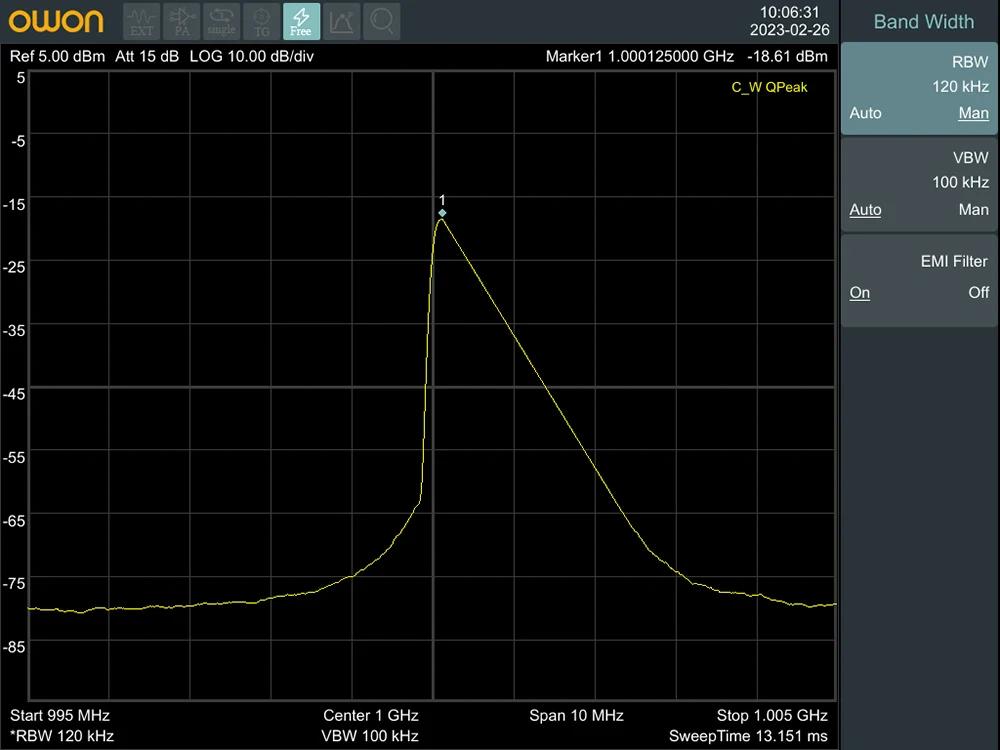This screenshot has width=1000, height=750.
Task: Set RBW to Man mode
Action: pos(973,113)
